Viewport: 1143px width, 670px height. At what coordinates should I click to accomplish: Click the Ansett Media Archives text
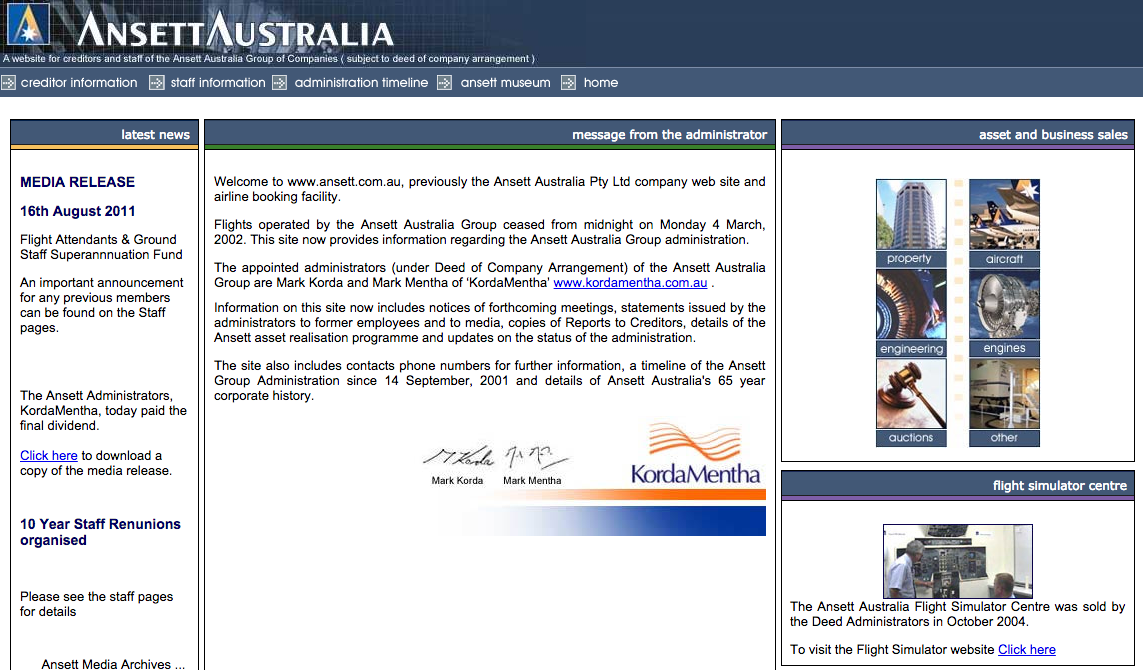pyautogui.click(x=113, y=663)
